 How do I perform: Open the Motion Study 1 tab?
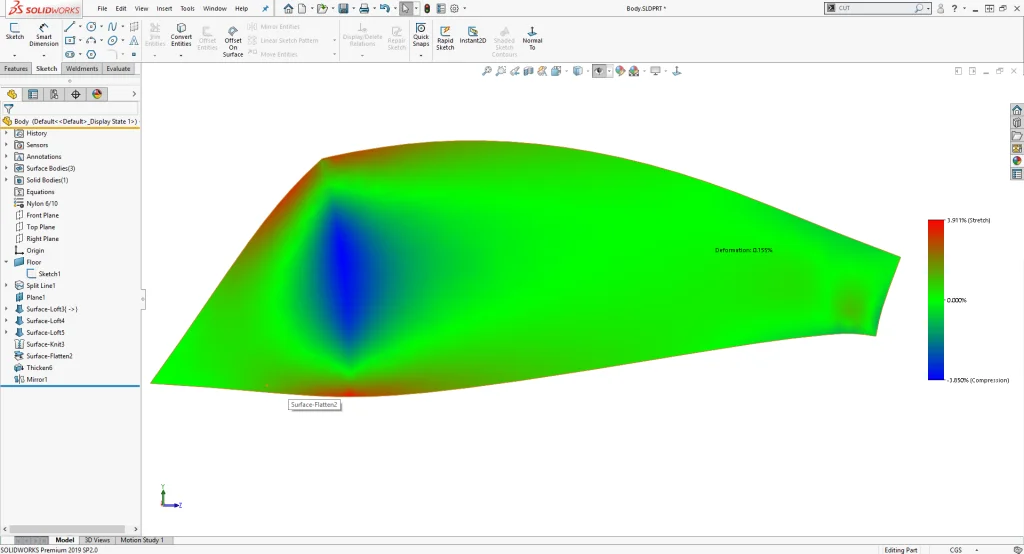[142, 540]
